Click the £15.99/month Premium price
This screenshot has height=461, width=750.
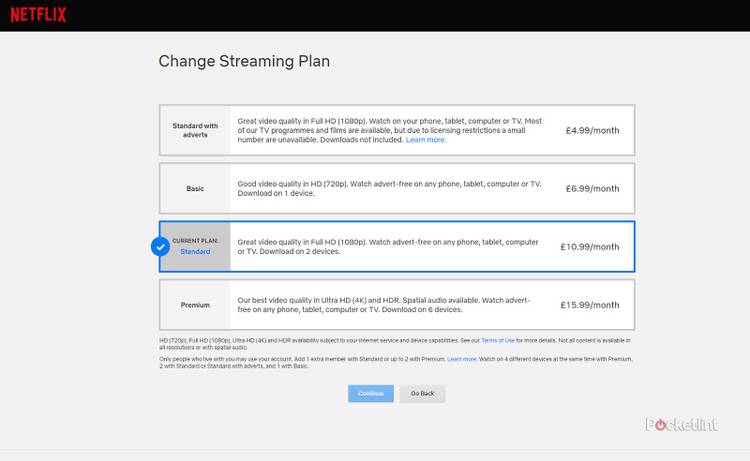tap(590, 305)
